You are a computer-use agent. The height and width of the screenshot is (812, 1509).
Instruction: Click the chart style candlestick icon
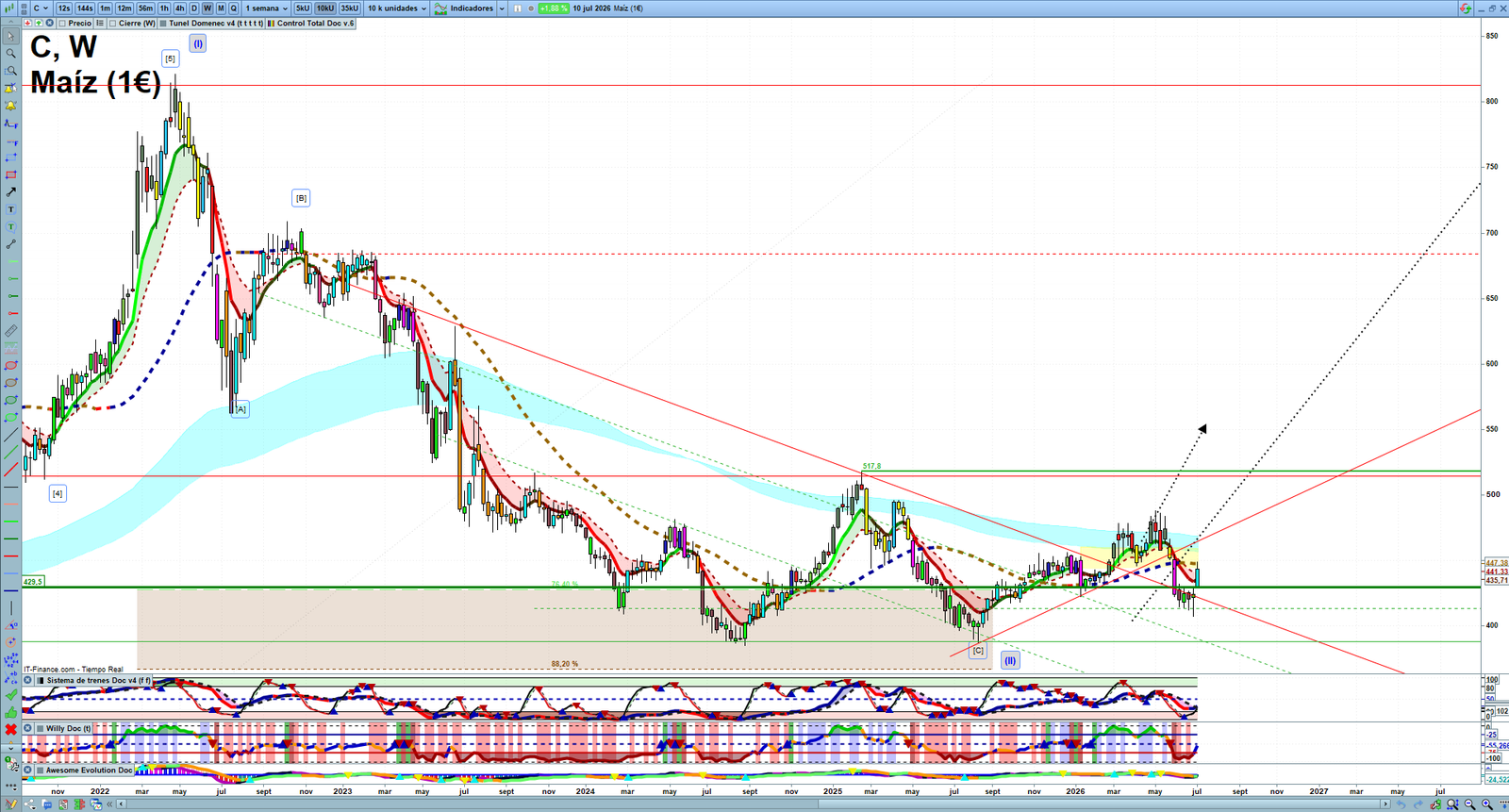click(8, 8)
